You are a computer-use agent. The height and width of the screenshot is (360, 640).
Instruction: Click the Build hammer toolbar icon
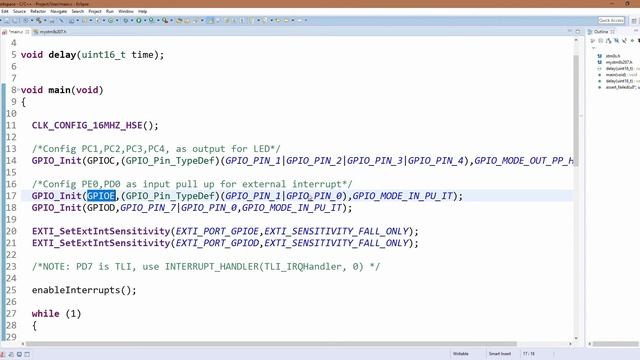point(39,20)
